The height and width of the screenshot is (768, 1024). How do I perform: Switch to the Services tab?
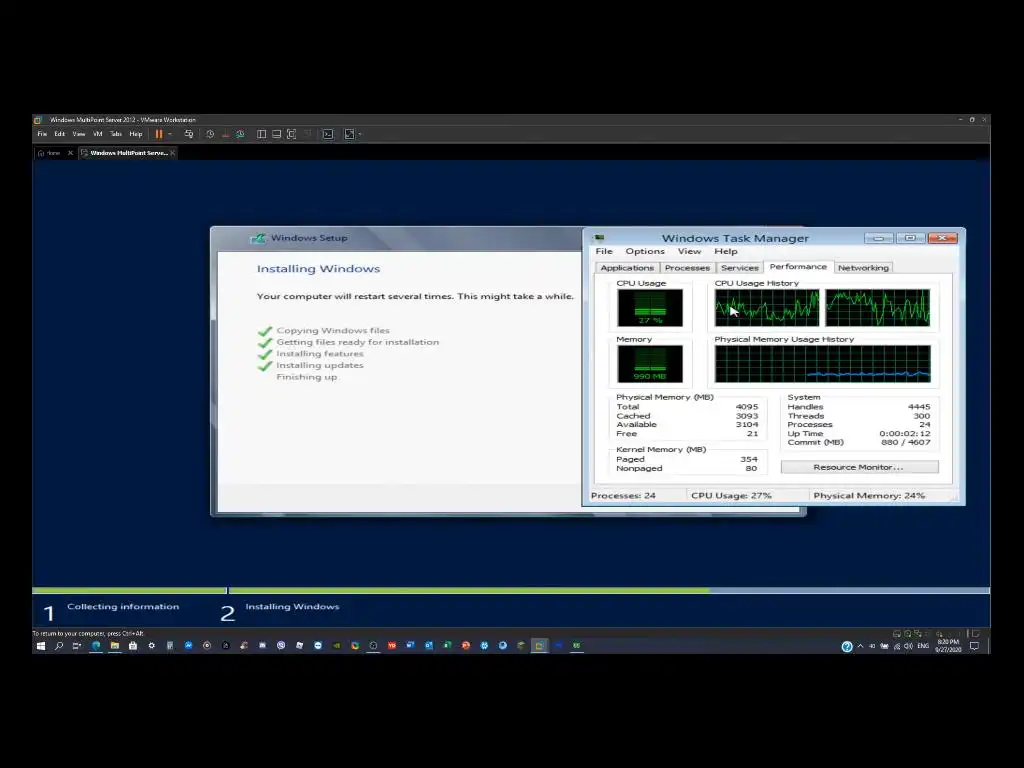click(740, 268)
